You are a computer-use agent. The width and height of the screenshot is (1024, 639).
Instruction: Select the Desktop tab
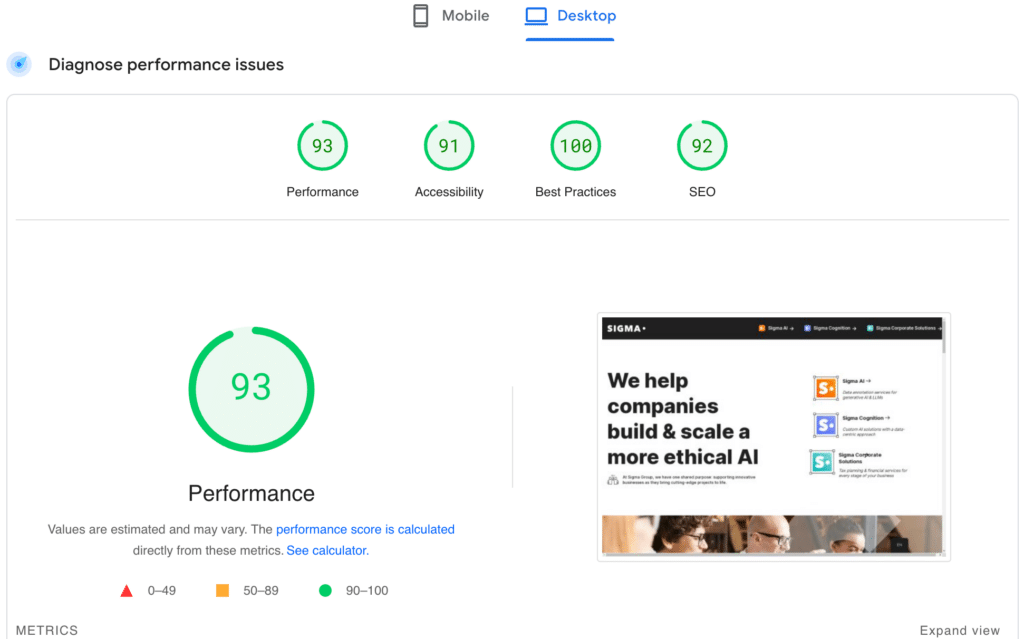(571, 16)
